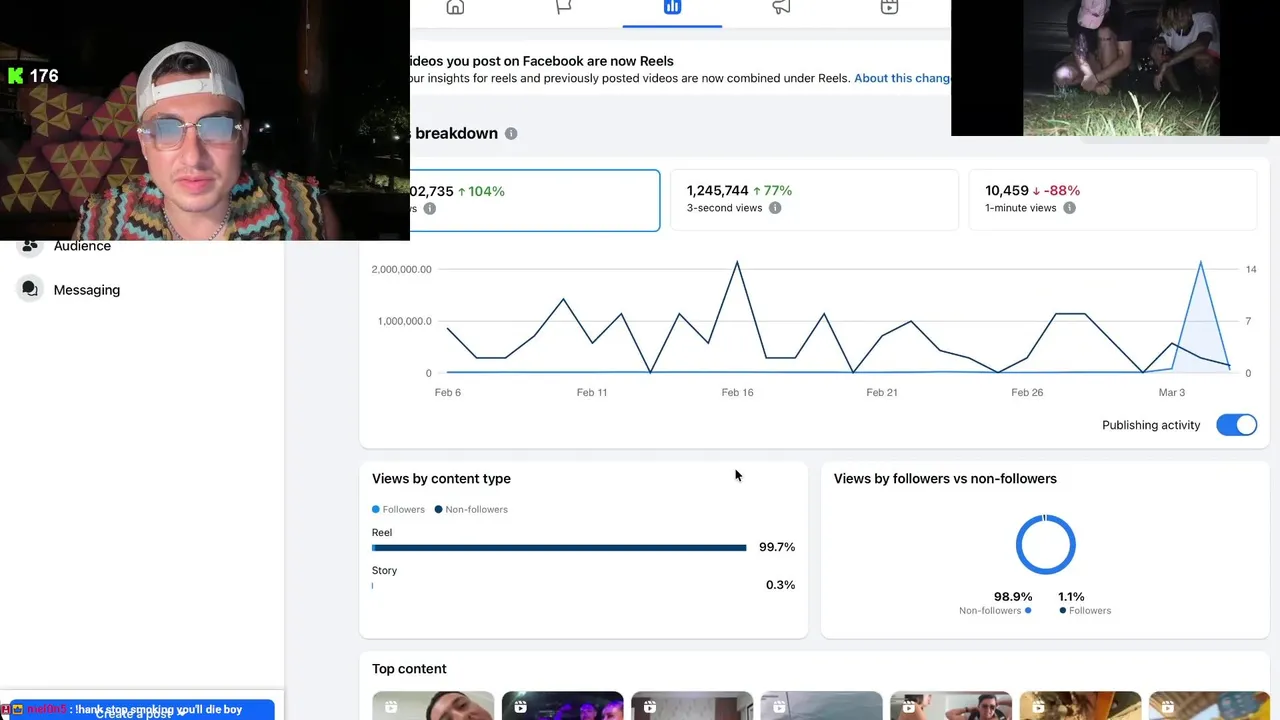
Task: Open Messaging in the left sidebar
Action: coord(87,290)
